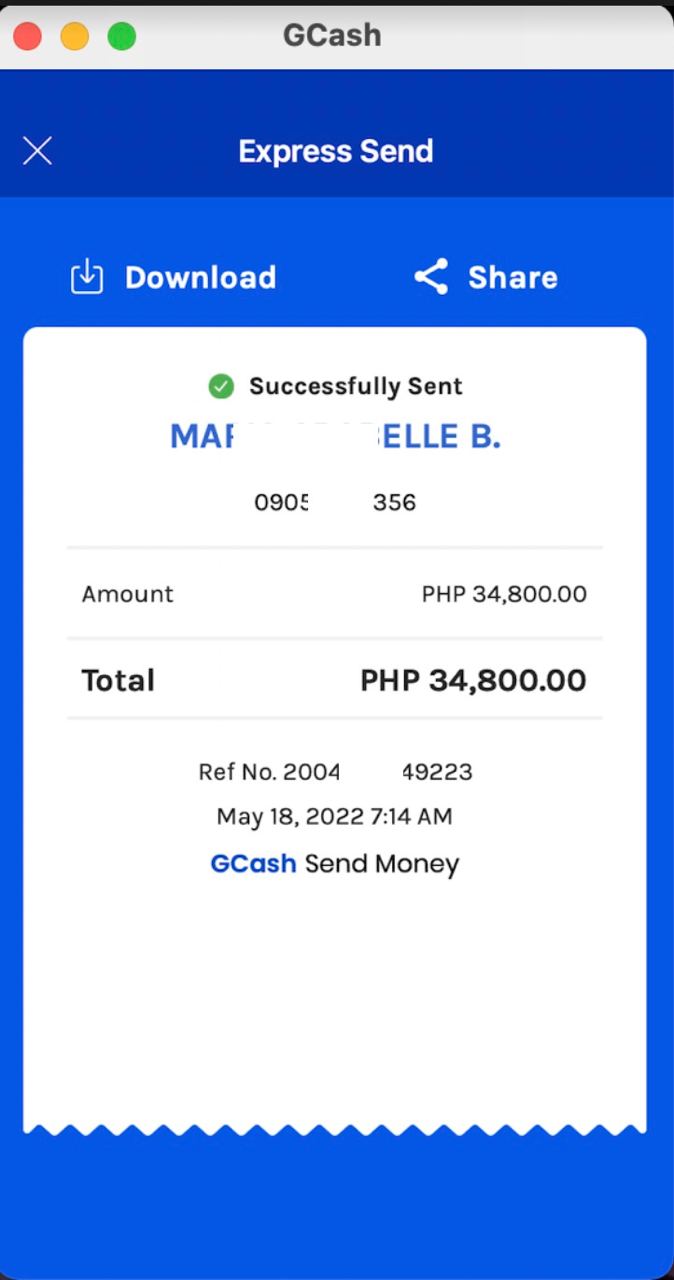
Task: Click the GCash window title text
Action: pos(332,35)
